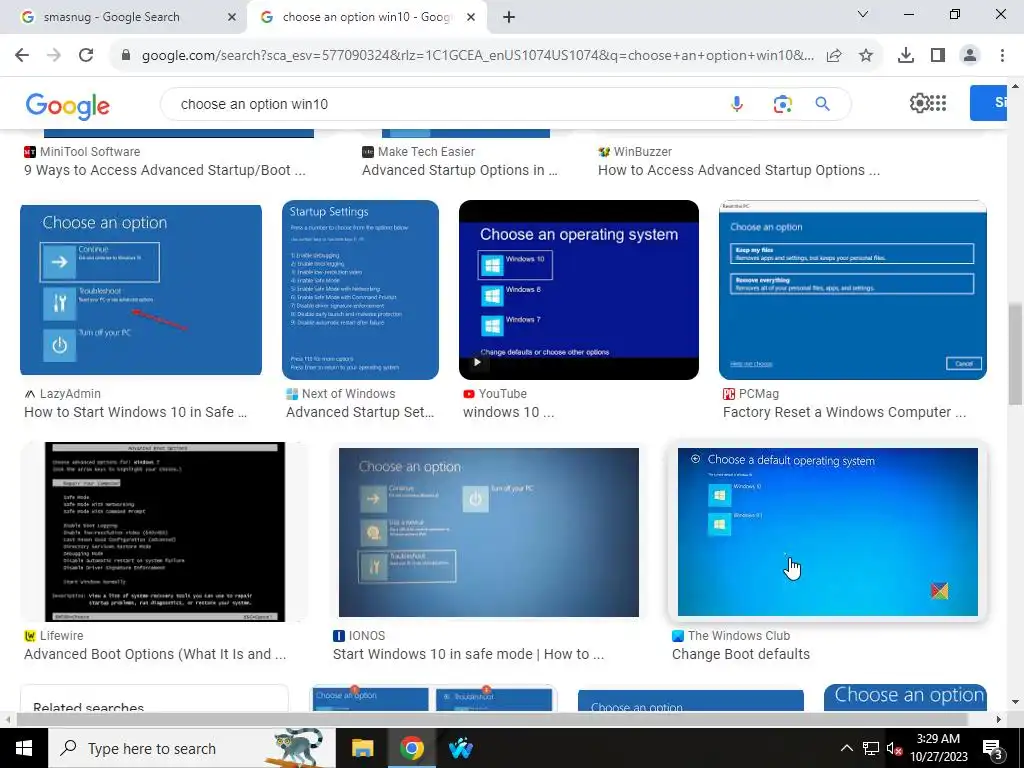Reload the current page
This screenshot has width=1024, height=768.
[x=86, y=55]
